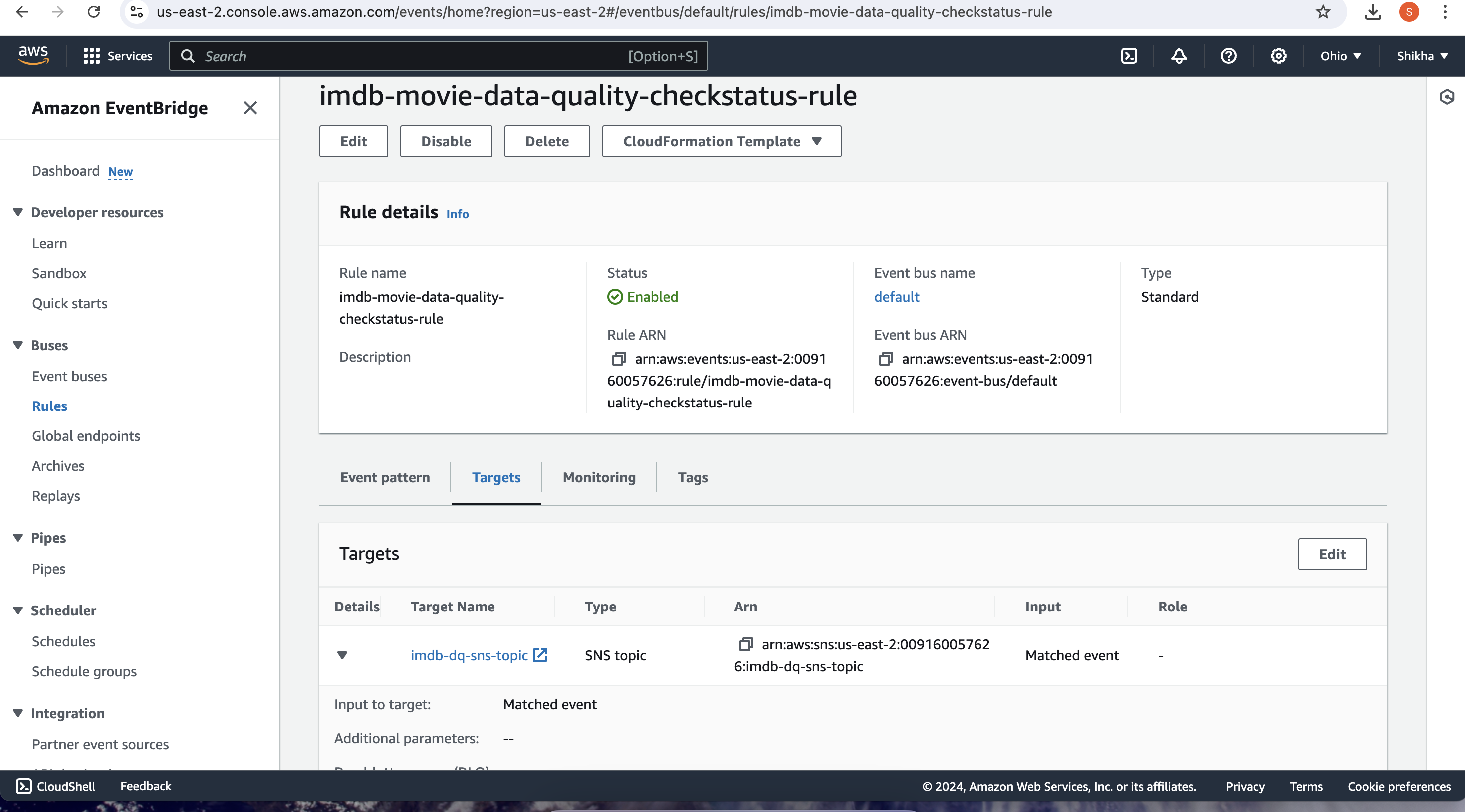Screen dimensions: 1465x812
Task: Open Quick starts in the sidebar
Action: [69, 303]
